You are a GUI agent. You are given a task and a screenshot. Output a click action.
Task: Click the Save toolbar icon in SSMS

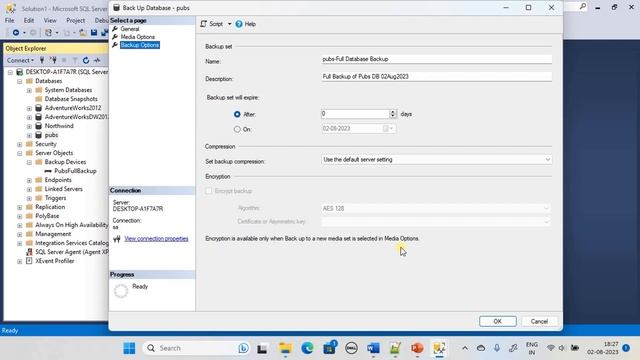click(x=94, y=33)
